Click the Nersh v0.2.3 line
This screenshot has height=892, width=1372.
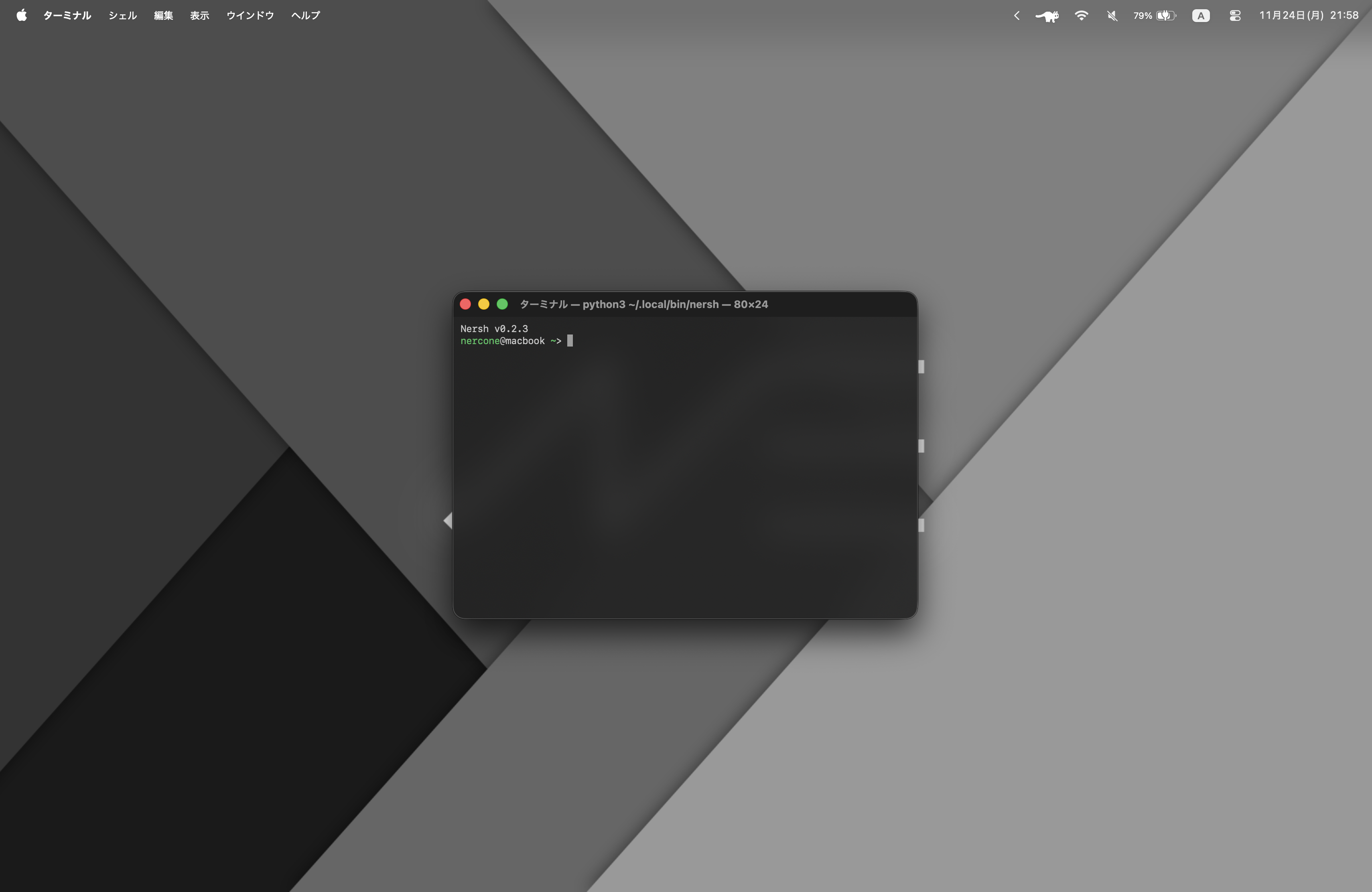coord(494,328)
